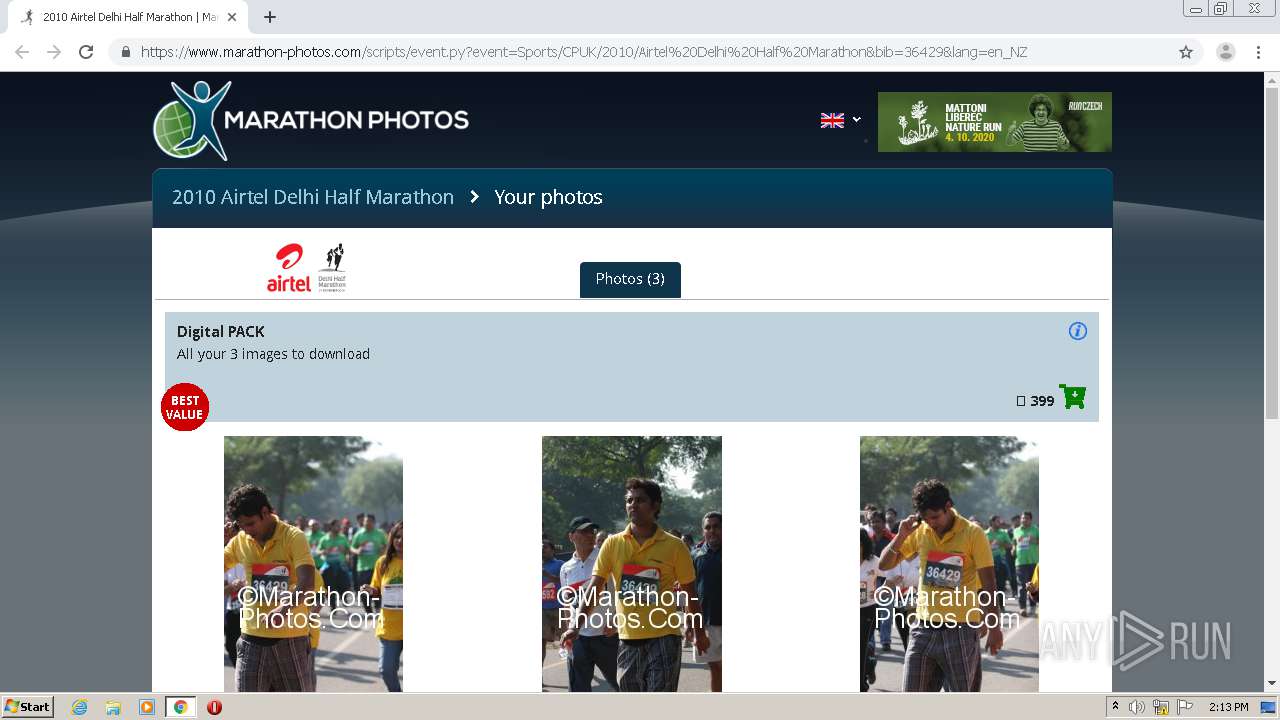Screen dimensions: 1280x720
Task: Click the 399 price text
Action: (1042, 401)
